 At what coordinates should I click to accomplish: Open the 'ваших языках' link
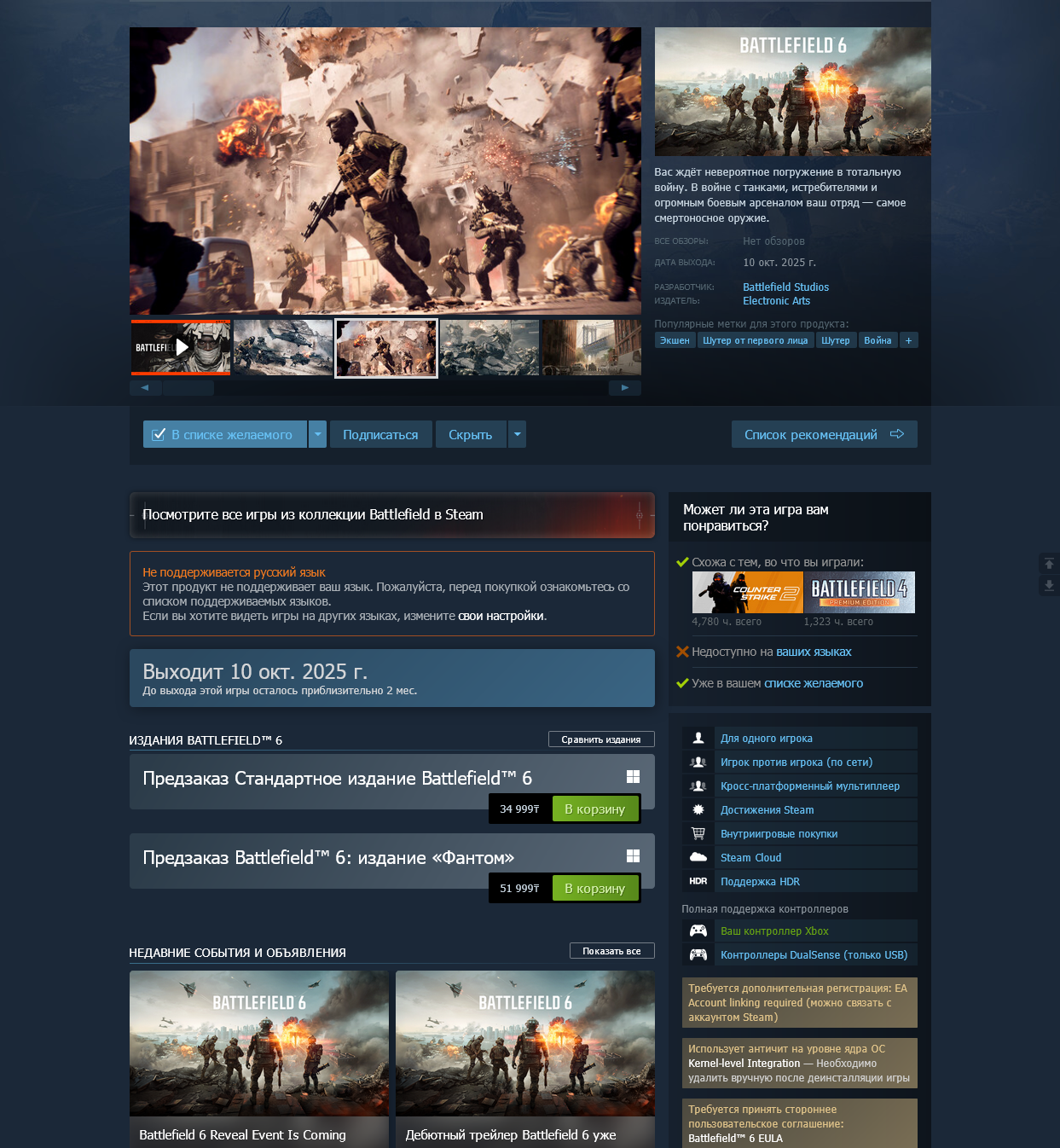(x=814, y=652)
